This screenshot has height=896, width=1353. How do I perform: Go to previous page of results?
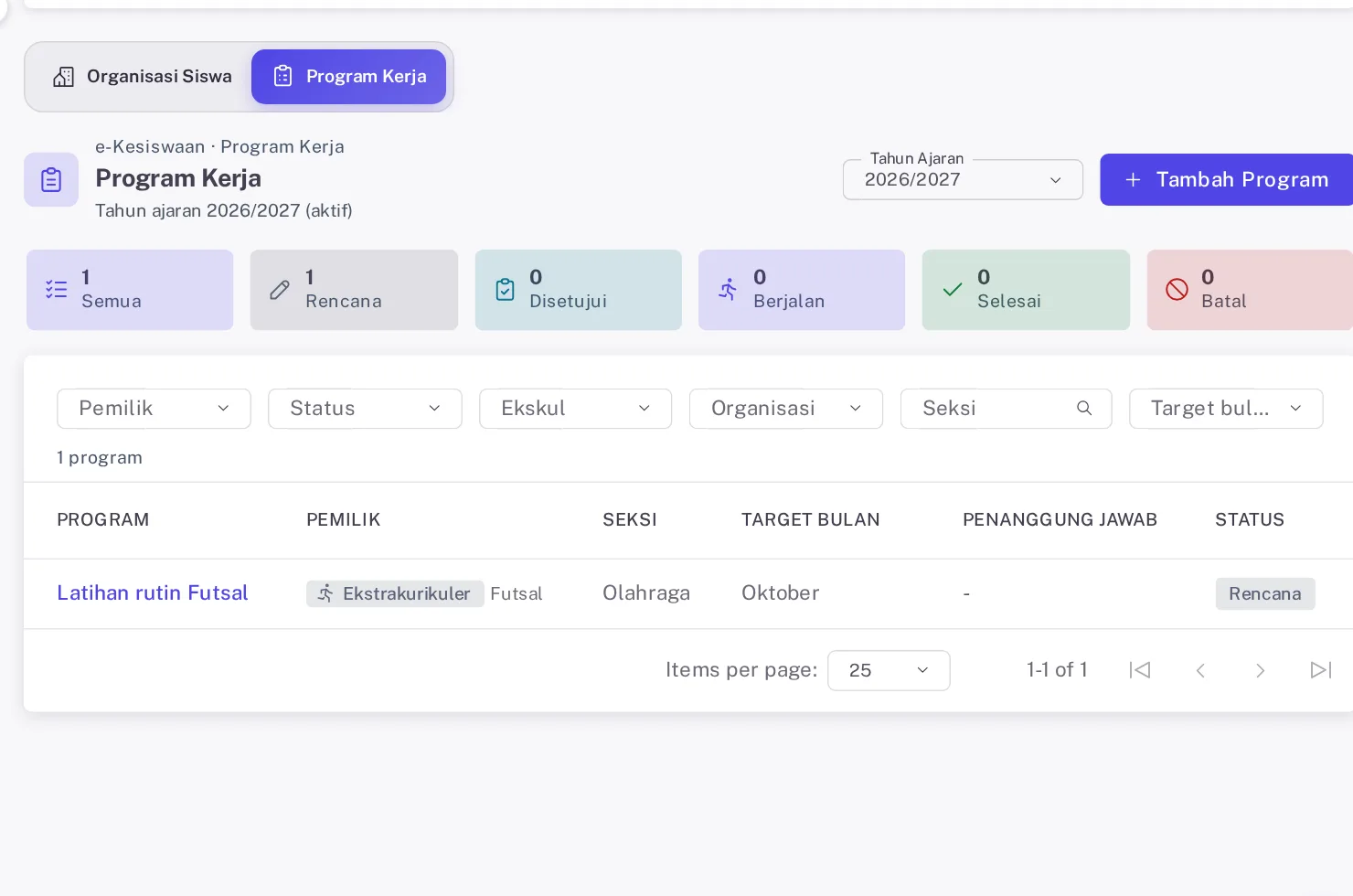tap(1200, 670)
